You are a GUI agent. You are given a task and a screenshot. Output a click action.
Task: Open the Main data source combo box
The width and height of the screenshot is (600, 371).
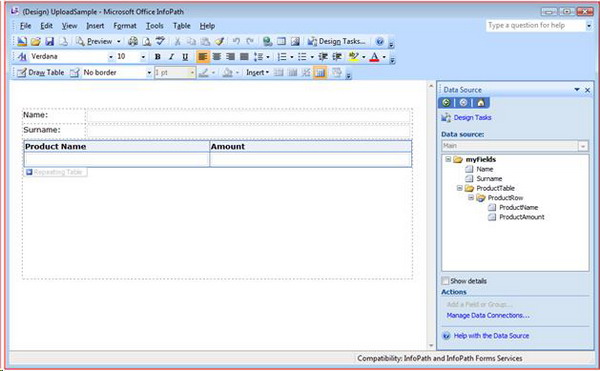(x=514, y=146)
